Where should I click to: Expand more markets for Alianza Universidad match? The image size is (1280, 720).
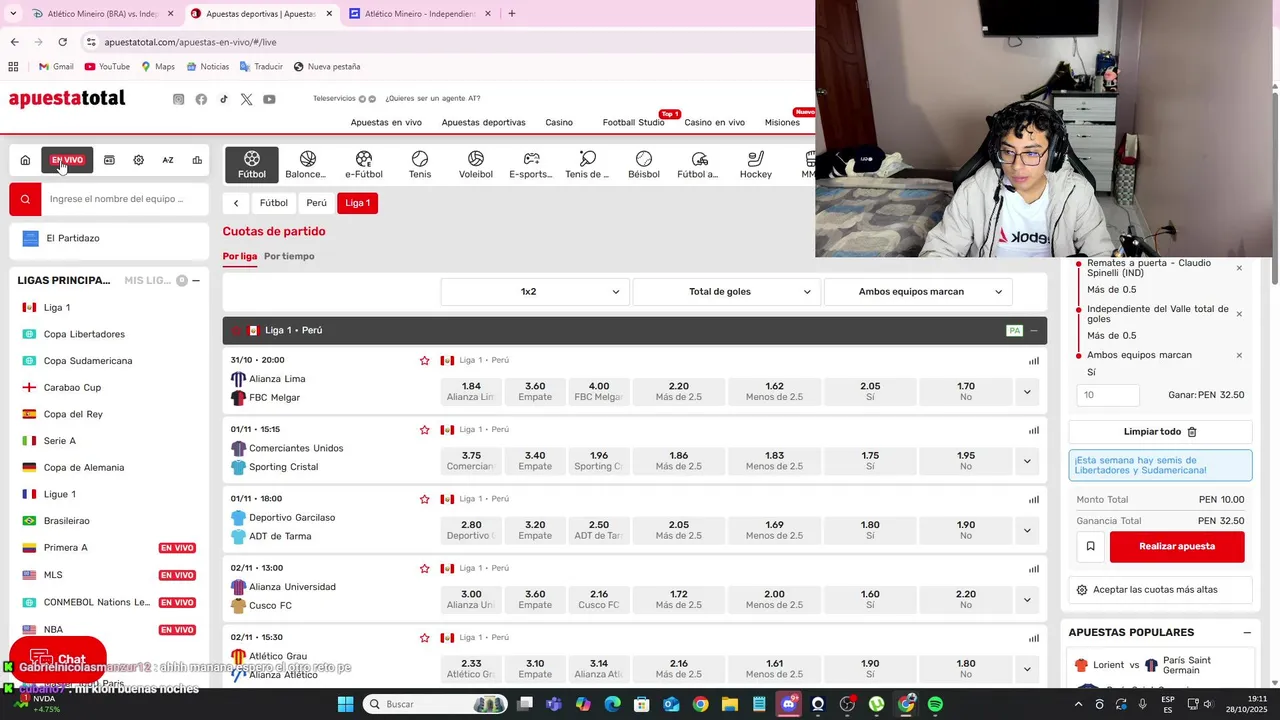tap(1026, 600)
